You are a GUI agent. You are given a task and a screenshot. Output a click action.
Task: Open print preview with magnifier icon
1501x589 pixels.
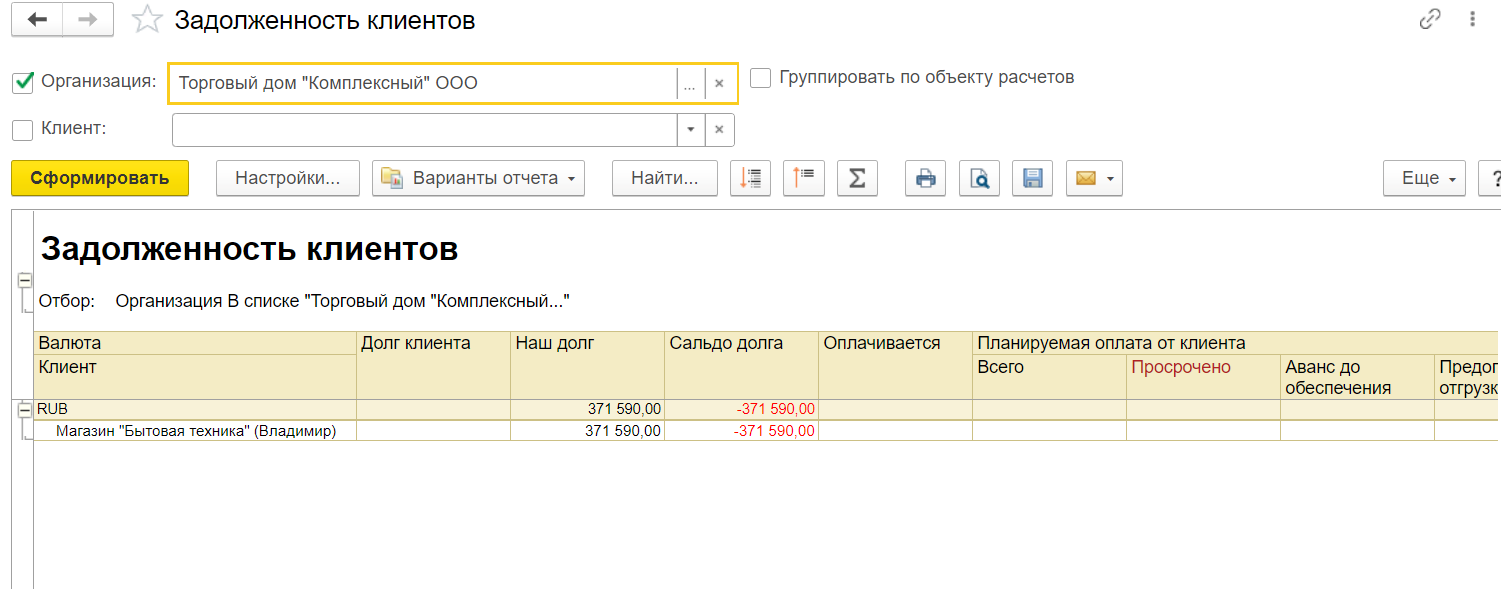(979, 179)
